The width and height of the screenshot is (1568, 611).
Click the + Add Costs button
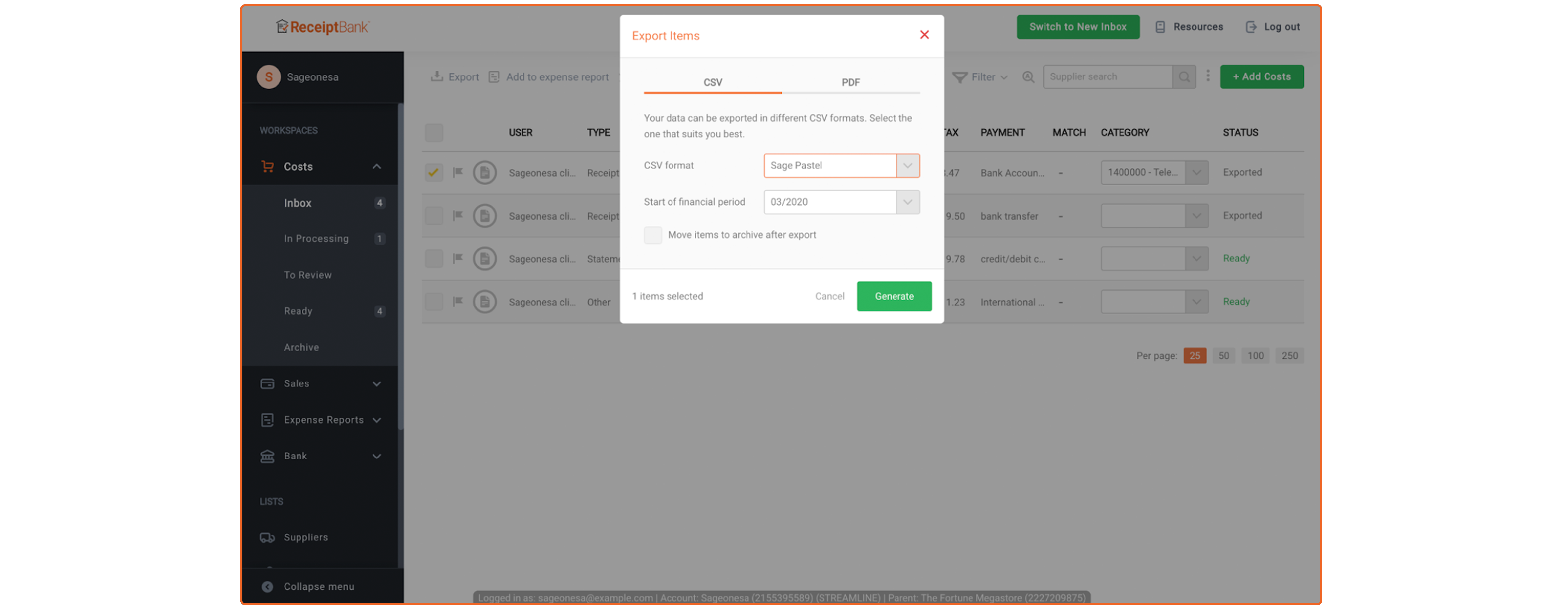(x=1261, y=76)
